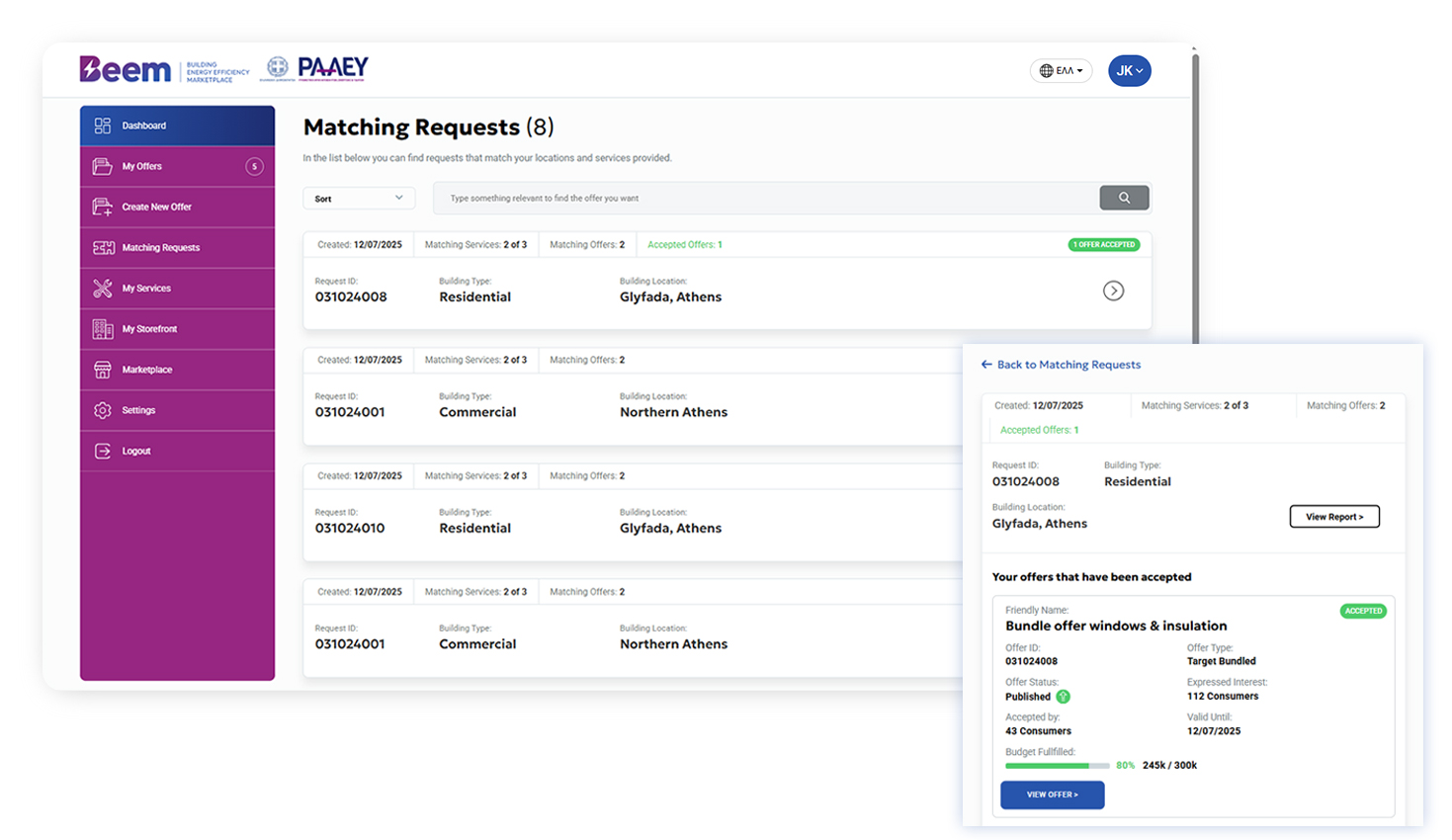Select the Logout icon in the sidebar
The width and height of the screenshot is (1452, 840).
[102, 450]
